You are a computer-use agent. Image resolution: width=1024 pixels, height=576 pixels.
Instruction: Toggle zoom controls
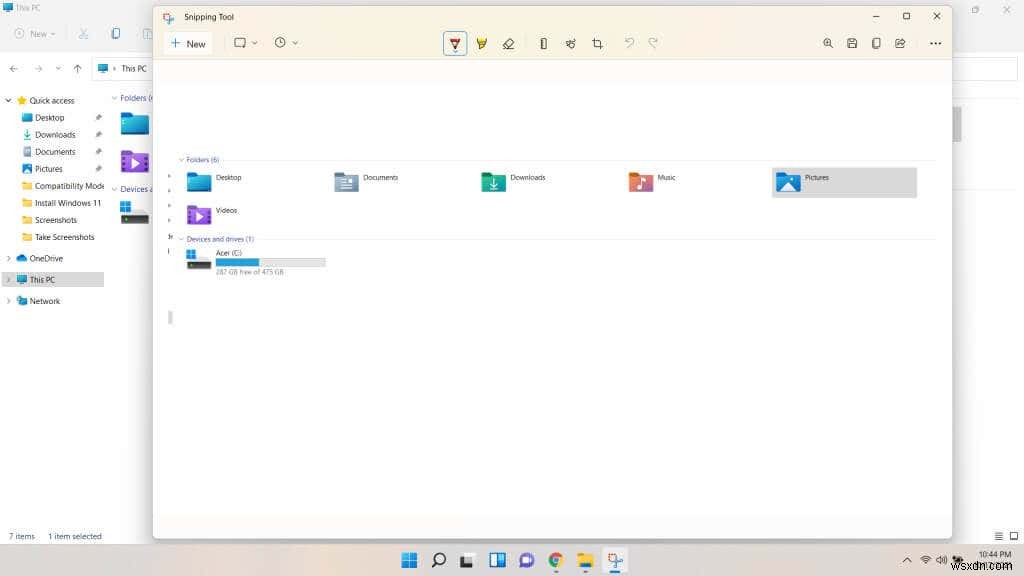tap(828, 43)
